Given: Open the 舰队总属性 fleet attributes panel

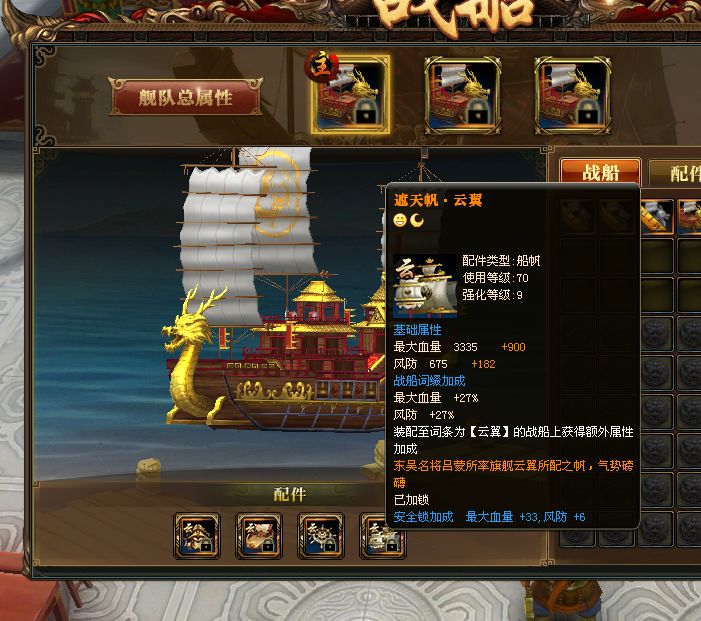Looking at the screenshot, I should click(x=186, y=97).
